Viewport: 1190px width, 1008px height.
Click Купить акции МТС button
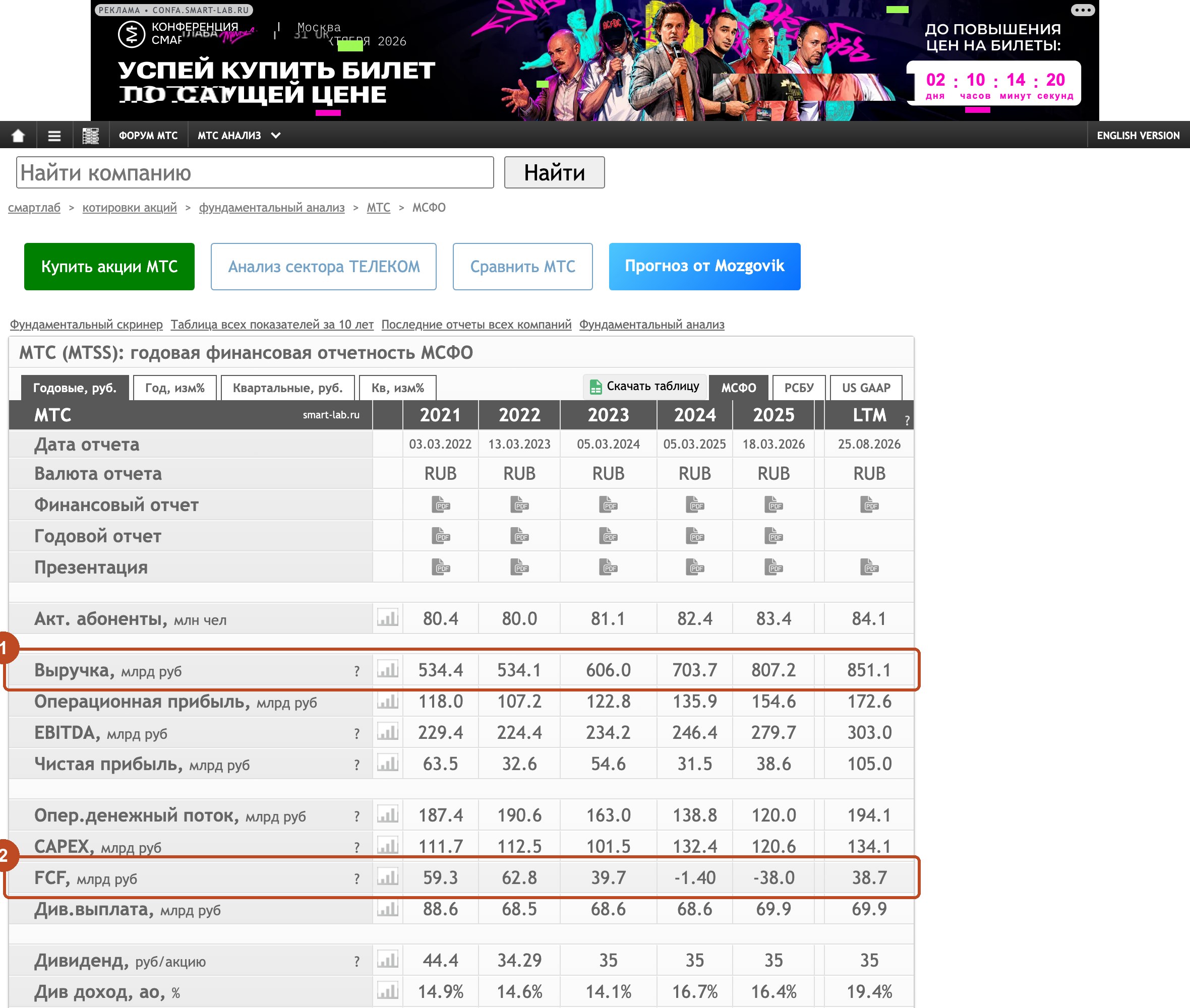pyautogui.click(x=109, y=267)
